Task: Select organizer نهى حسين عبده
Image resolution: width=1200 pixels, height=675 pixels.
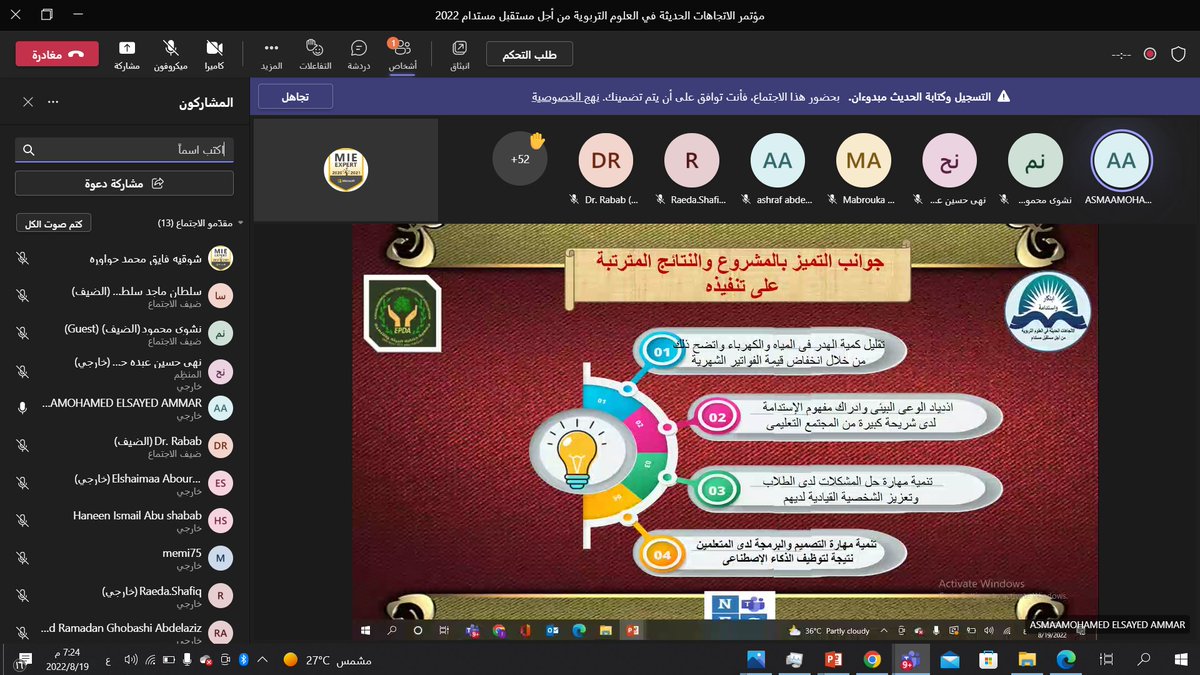Action: click(124, 370)
